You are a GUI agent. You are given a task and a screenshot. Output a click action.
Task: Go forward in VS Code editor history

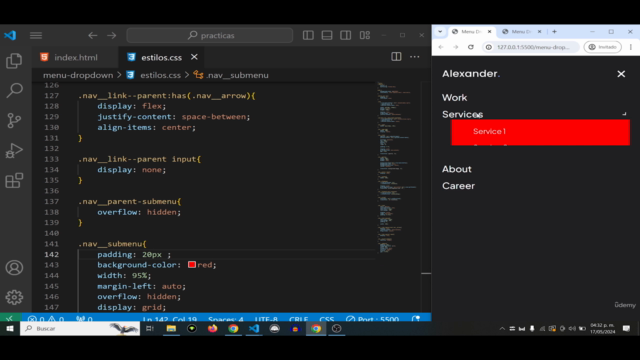point(111,36)
